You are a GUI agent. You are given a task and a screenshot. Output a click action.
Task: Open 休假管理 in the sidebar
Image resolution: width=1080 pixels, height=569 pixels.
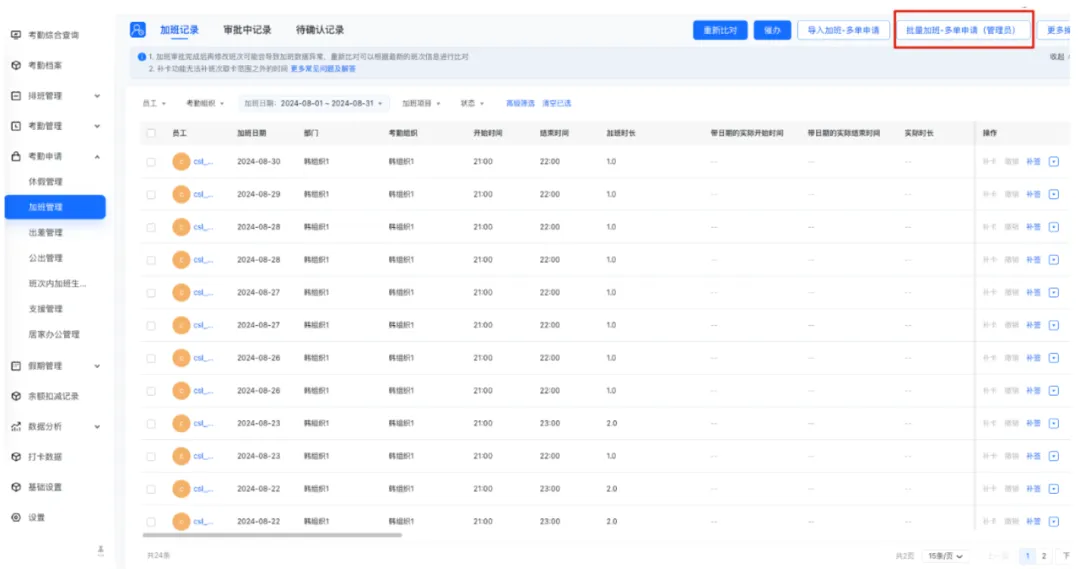[45, 181]
